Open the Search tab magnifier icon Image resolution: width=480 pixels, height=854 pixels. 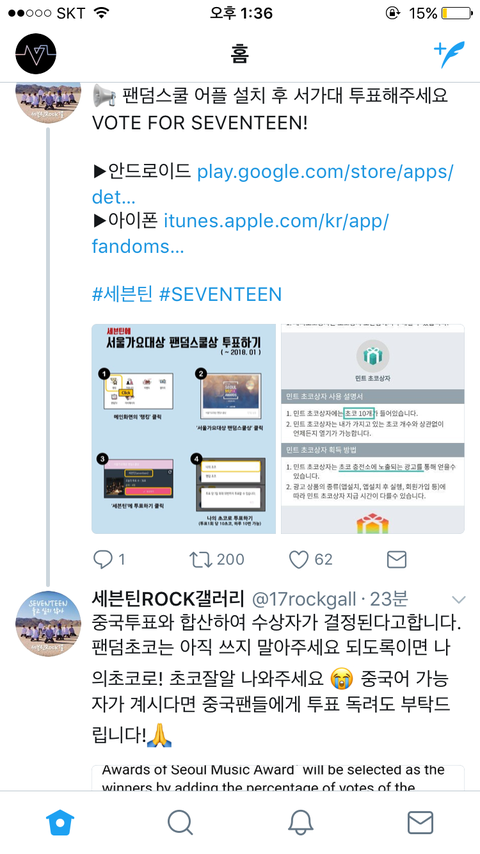180,822
